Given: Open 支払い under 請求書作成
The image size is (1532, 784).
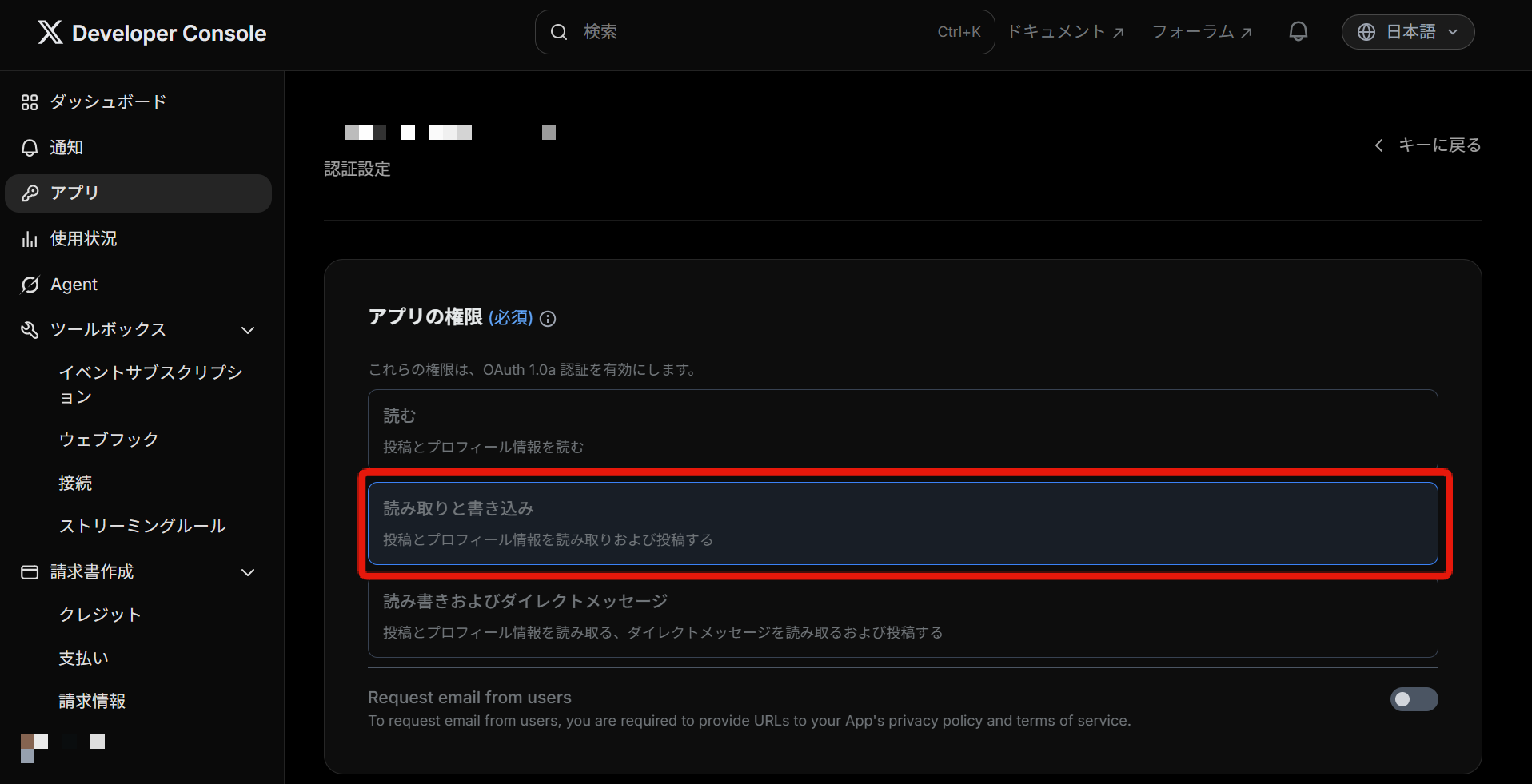Looking at the screenshot, I should click(x=83, y=658).
